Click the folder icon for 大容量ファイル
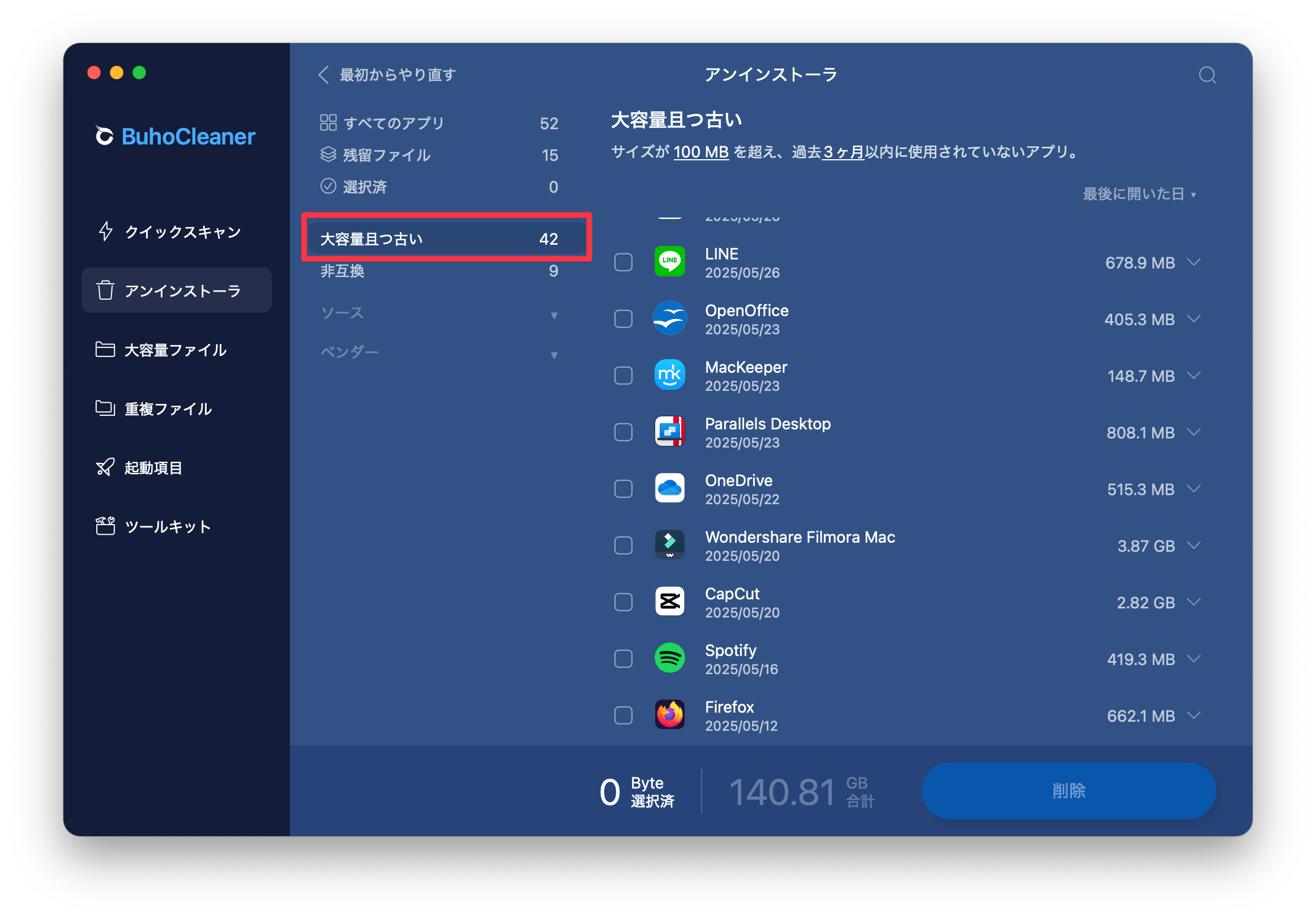 coord(105,350)
